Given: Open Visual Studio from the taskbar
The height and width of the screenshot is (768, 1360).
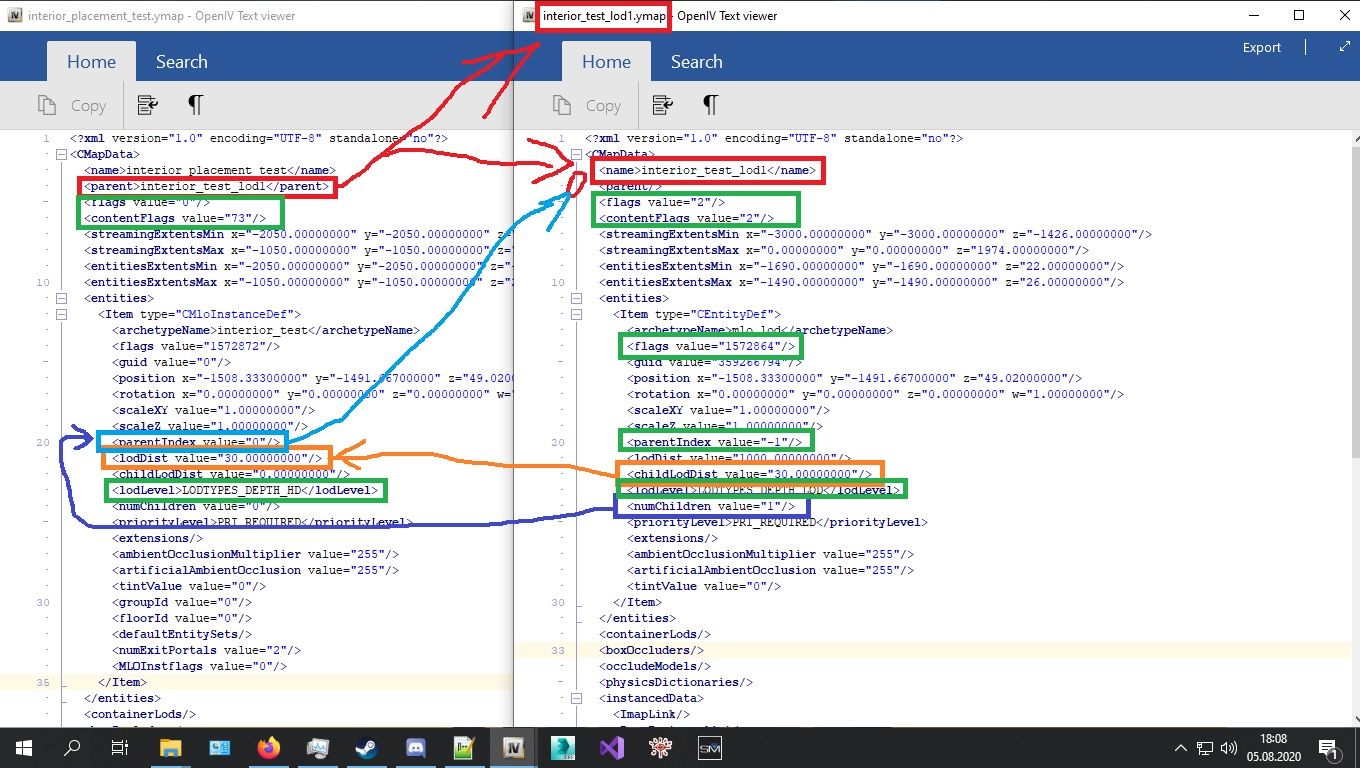Looking at the screenshot, I should [612, 747].
